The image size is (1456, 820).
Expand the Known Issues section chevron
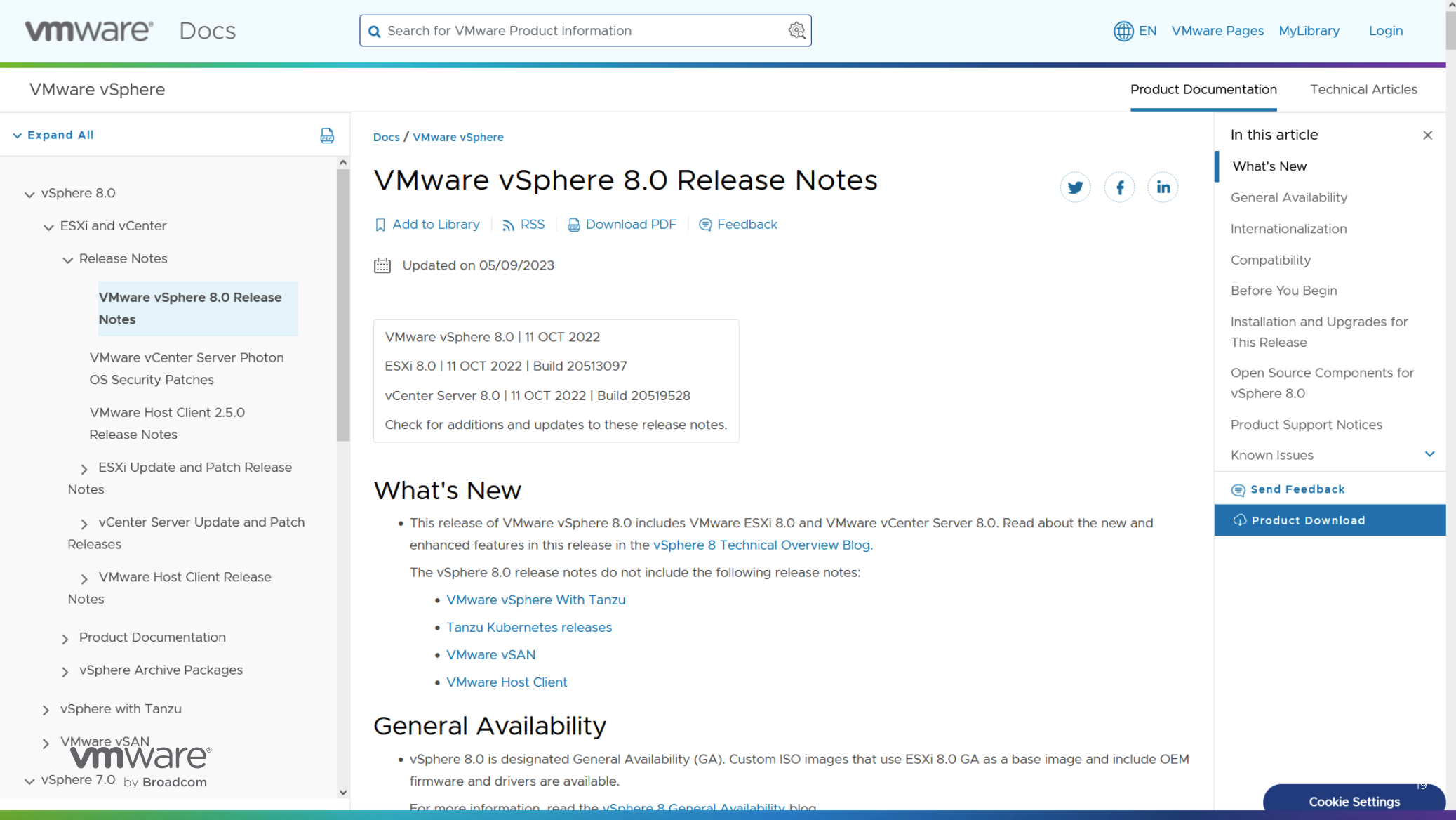tap(1429, 454)
